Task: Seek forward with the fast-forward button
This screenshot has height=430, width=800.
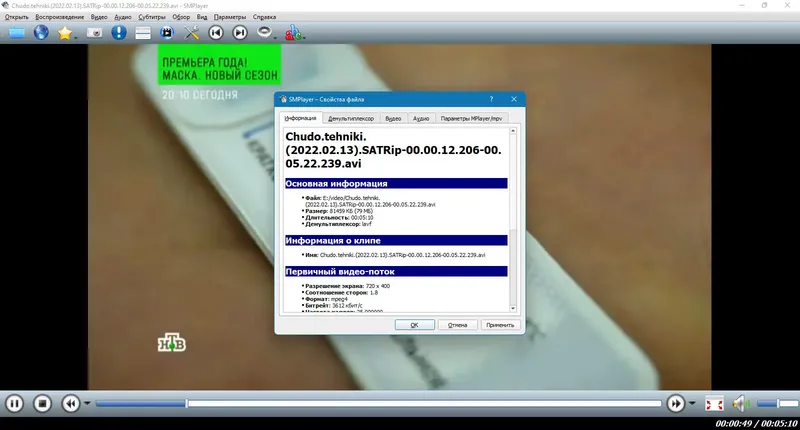Action: tap(676, 404)
